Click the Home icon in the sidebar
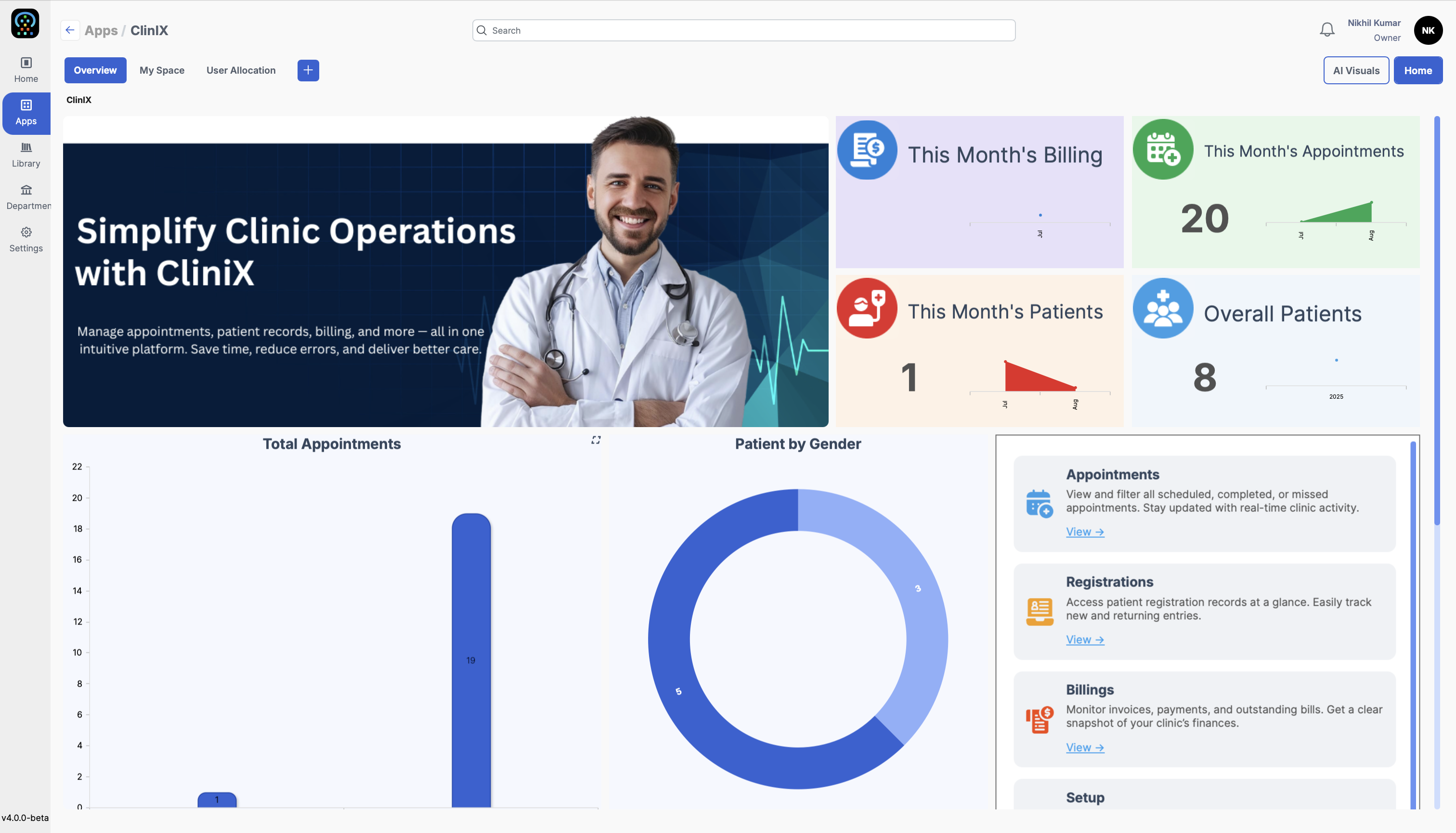The width and height of the screenshot is (1456, 833). coord(26,69)
